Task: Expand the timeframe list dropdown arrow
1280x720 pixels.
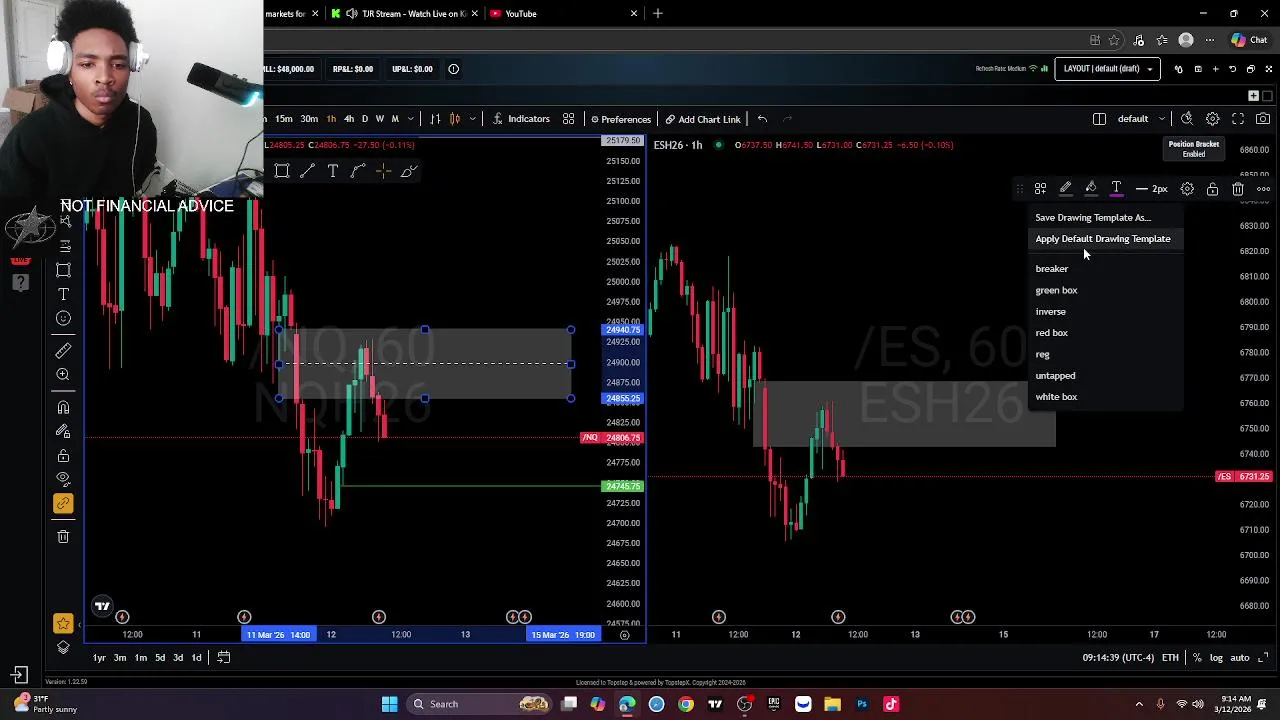Action: [x=410, y=119]
